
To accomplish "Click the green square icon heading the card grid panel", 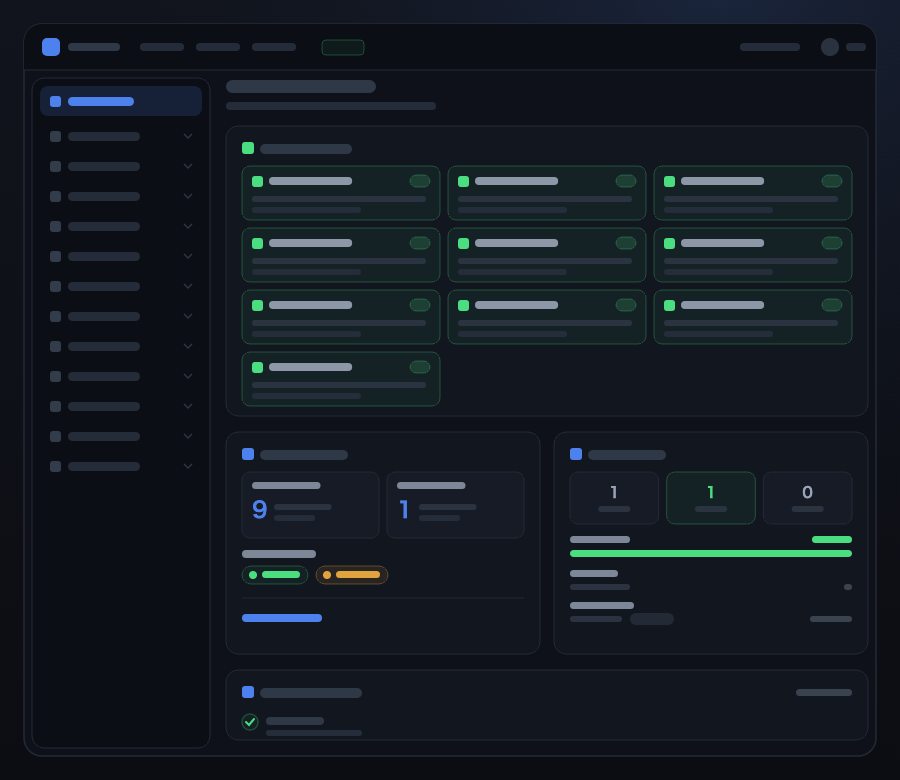I will (x=248, y=148).
